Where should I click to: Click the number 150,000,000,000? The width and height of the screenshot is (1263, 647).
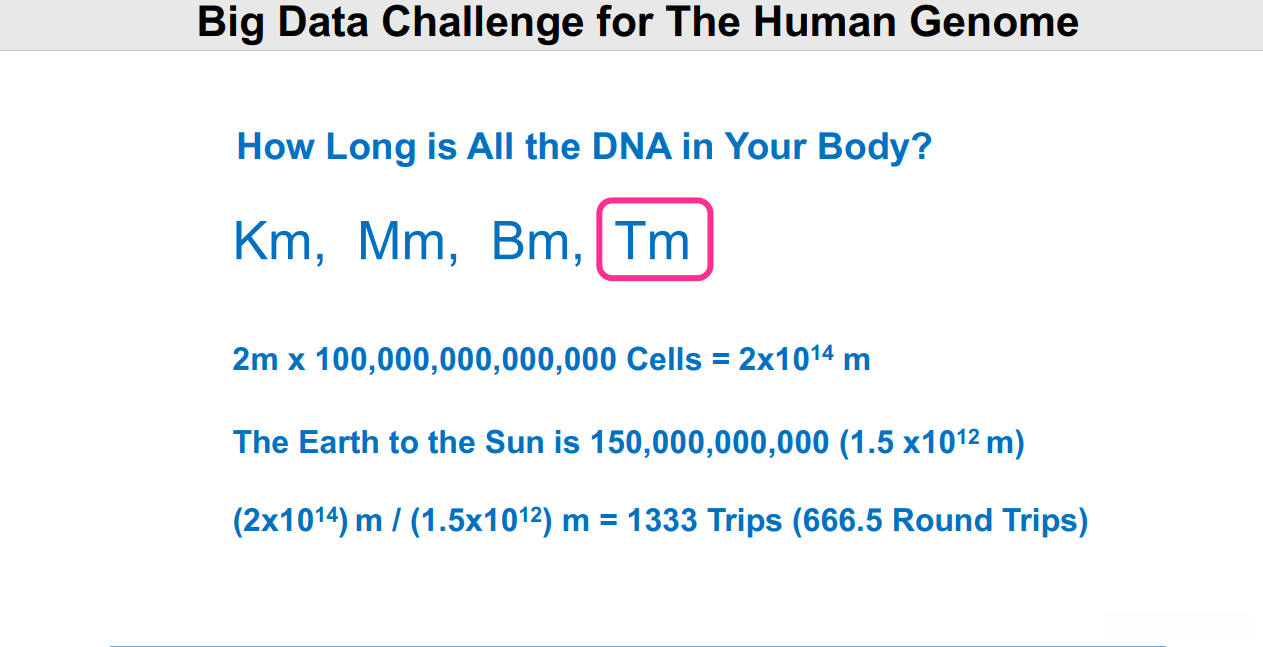710,442
